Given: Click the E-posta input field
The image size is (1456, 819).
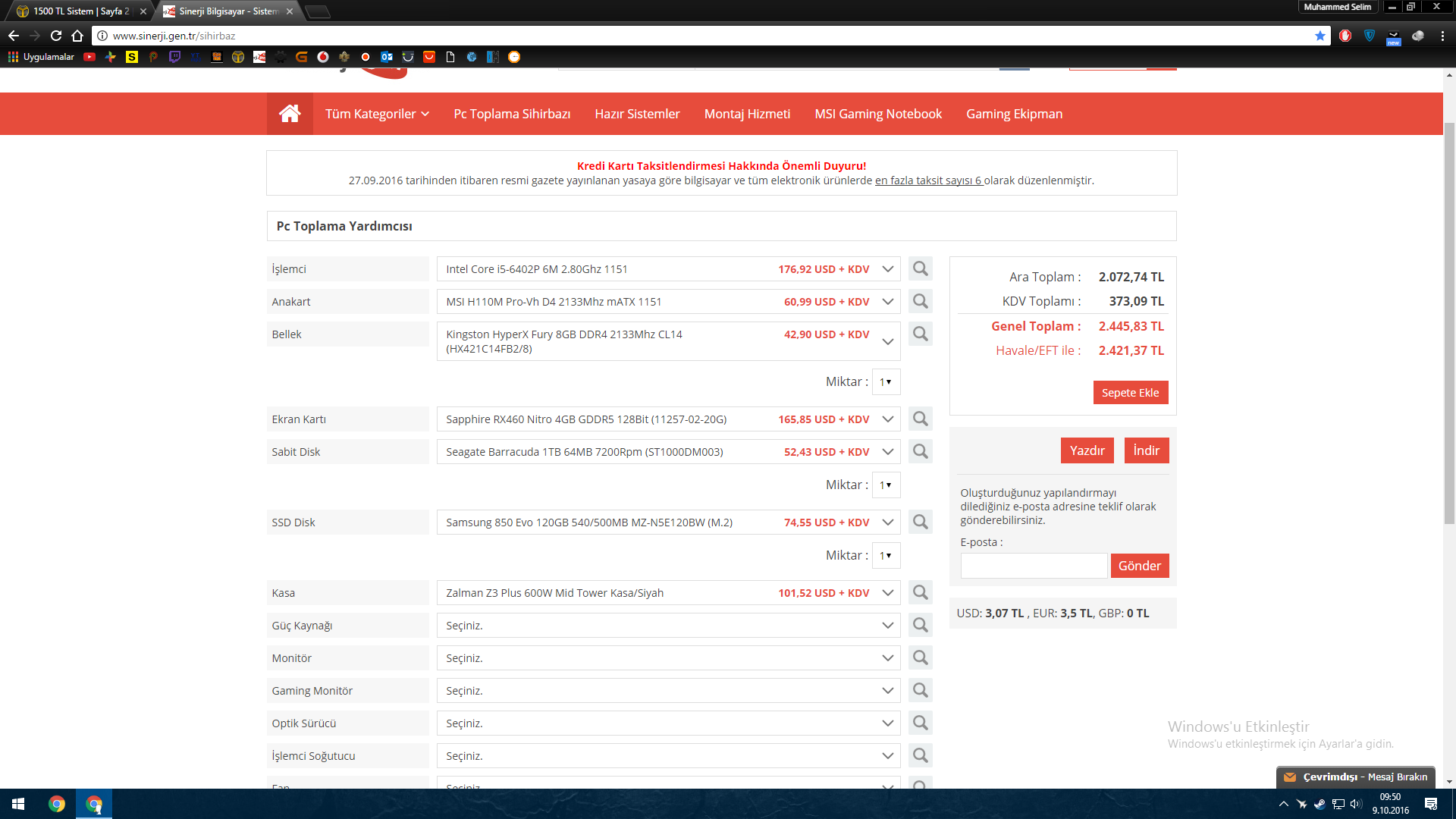Looking at the screenshot, I should coord(1033,566).
